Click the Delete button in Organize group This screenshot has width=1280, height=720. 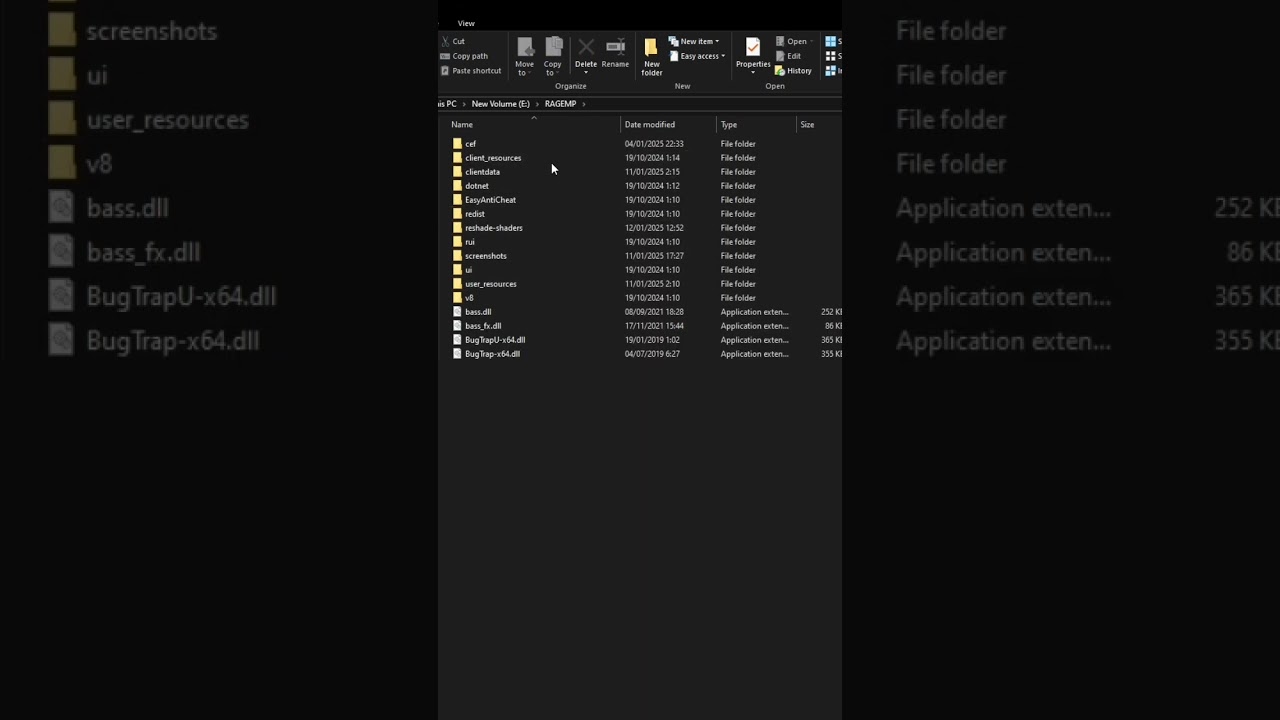(586, 55)
